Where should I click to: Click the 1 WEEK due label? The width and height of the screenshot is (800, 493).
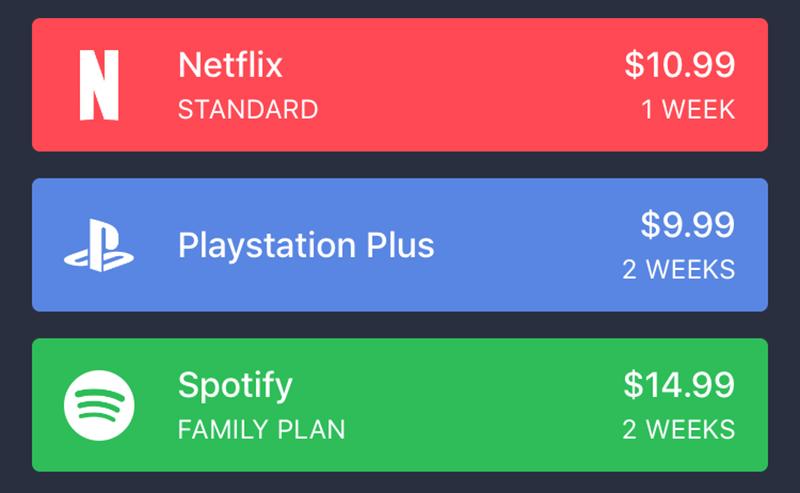click(x=688, y=110)
